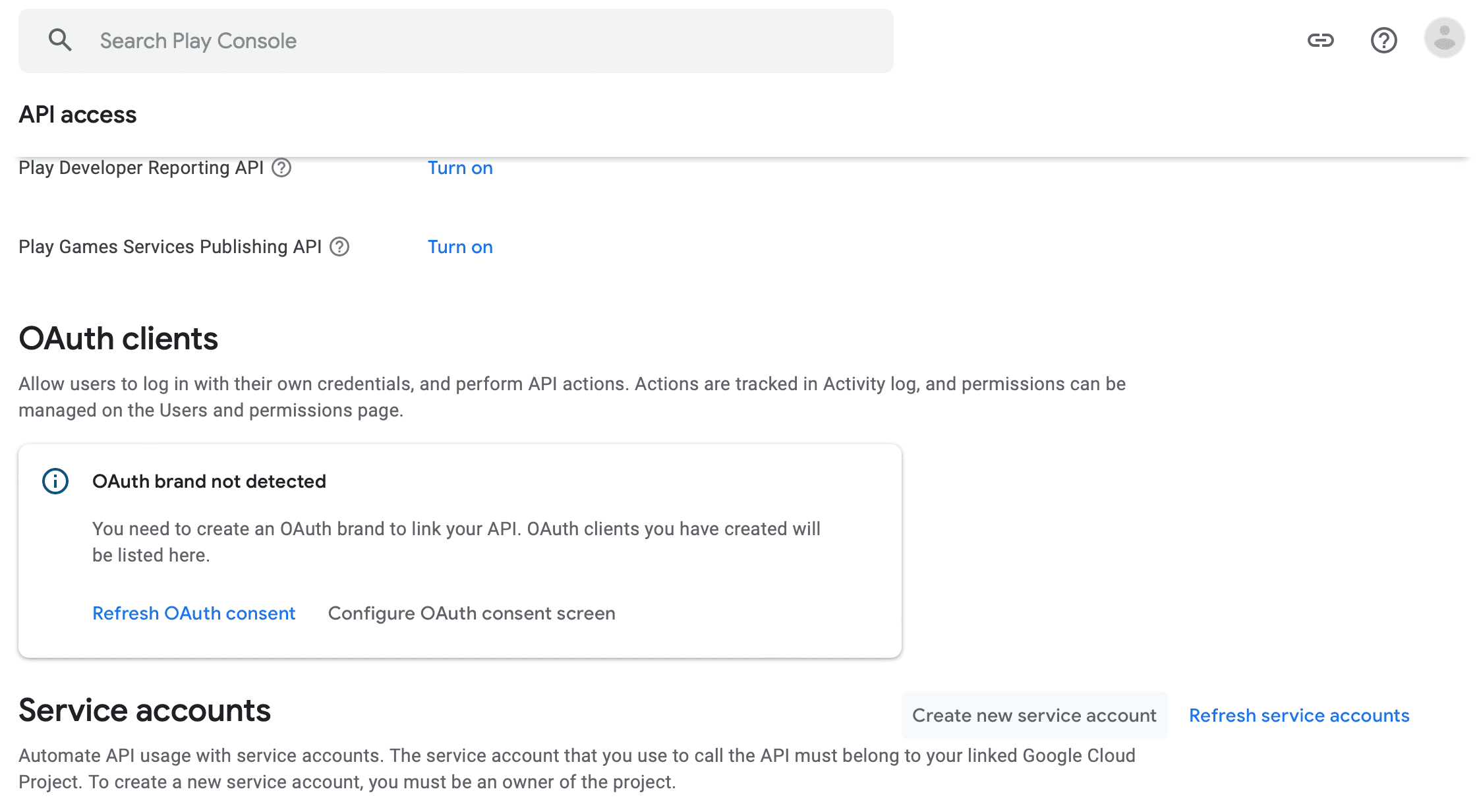This screenshot has height=812, width=1479.
Task: Click the help icon beside Play Games Services Publishing API
Action: [339, 247]
